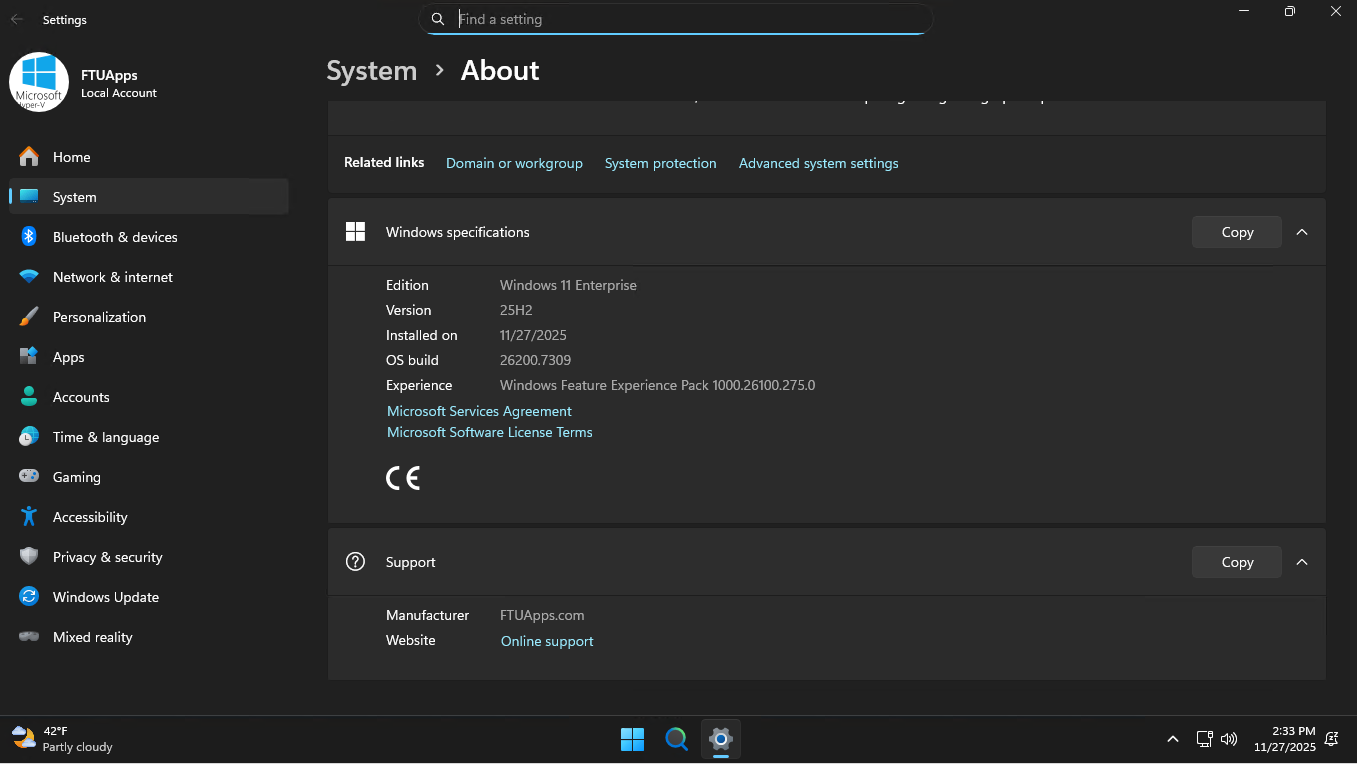Open the Windows Start button
Screen dimensions: 1357x764
pyautogui.click(x=632, y=739)
